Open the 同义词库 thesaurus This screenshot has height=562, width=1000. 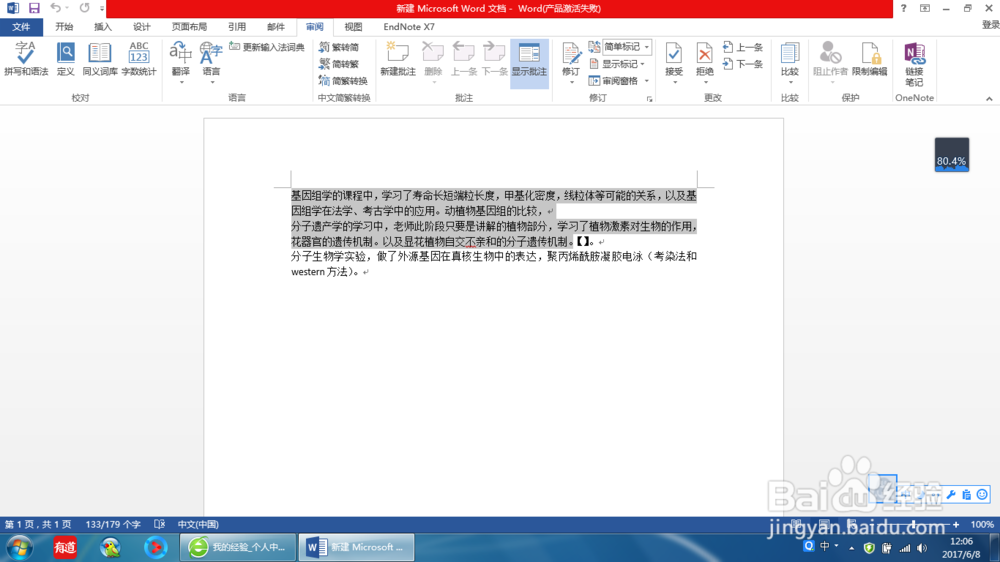pos(99,59)
